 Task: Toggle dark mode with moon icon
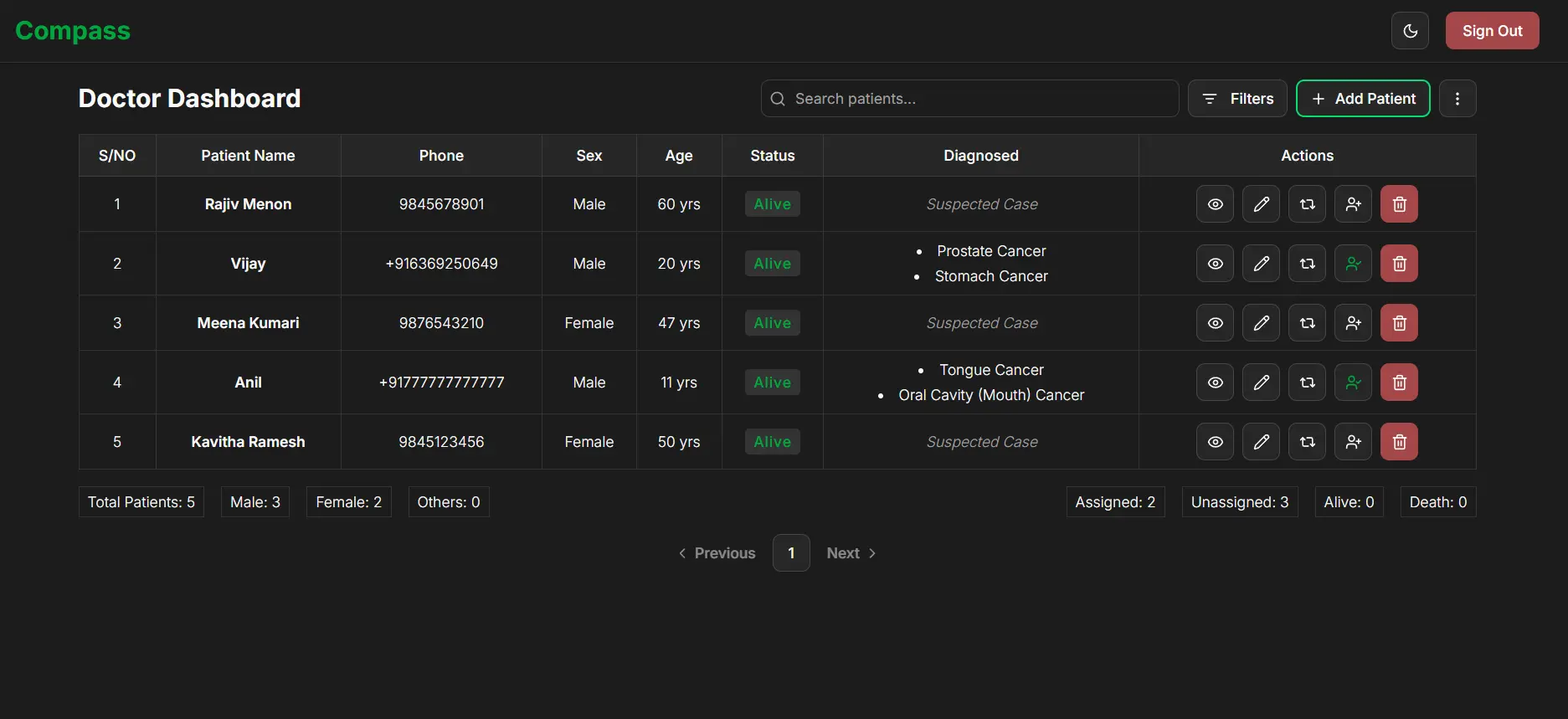tap(1410, 31)
